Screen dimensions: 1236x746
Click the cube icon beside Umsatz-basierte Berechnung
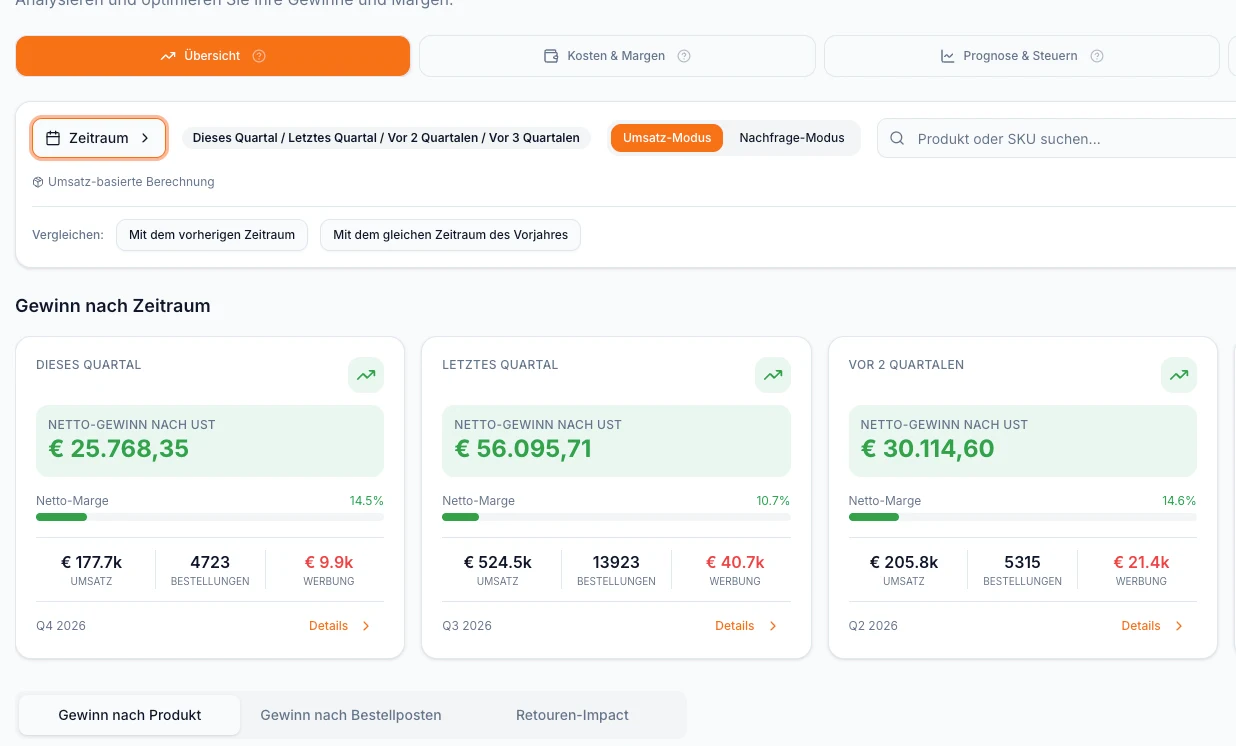tap(38, 182)
